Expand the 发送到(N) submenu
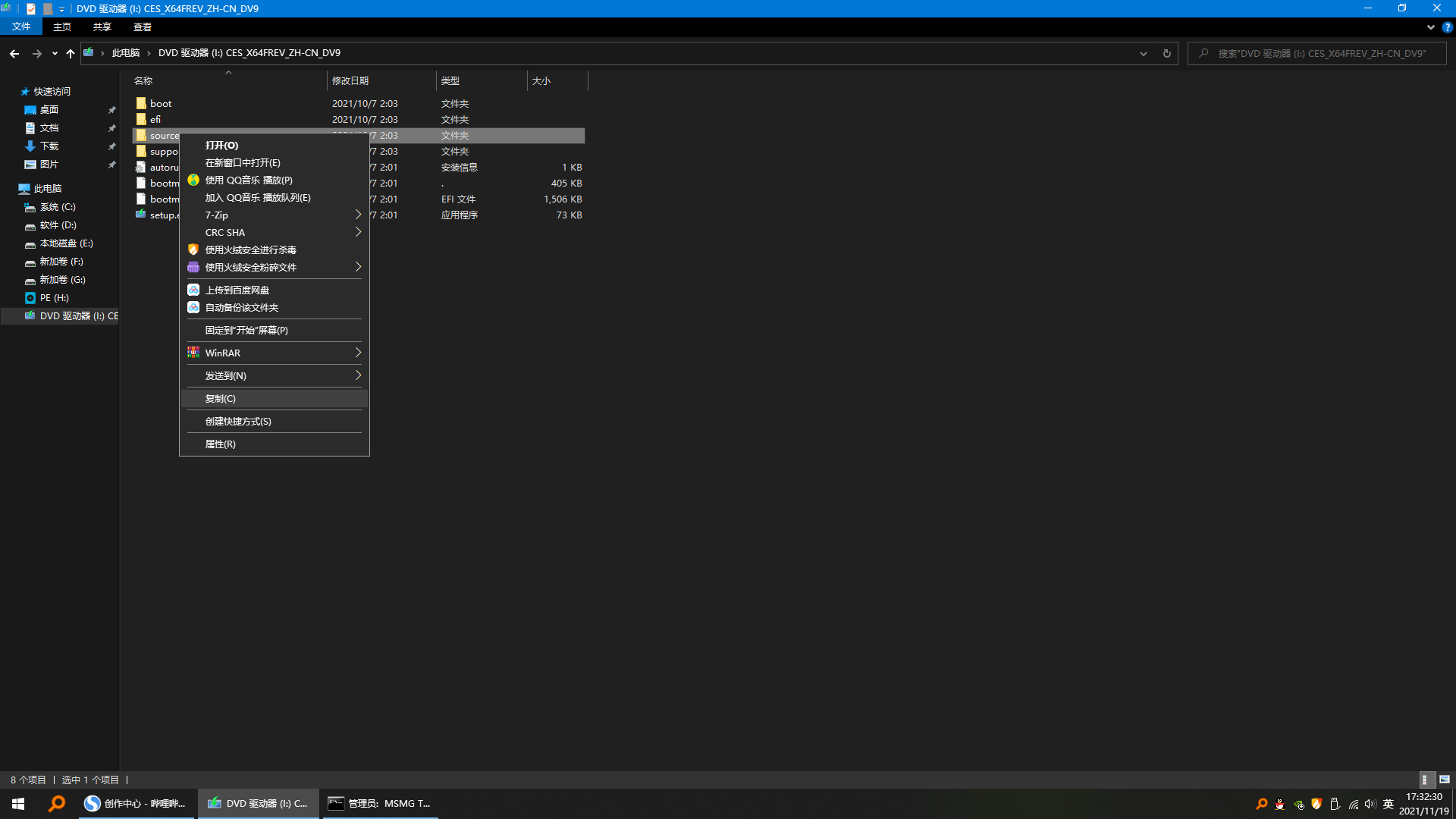The image size is (1456, 819). coord(275,375)
